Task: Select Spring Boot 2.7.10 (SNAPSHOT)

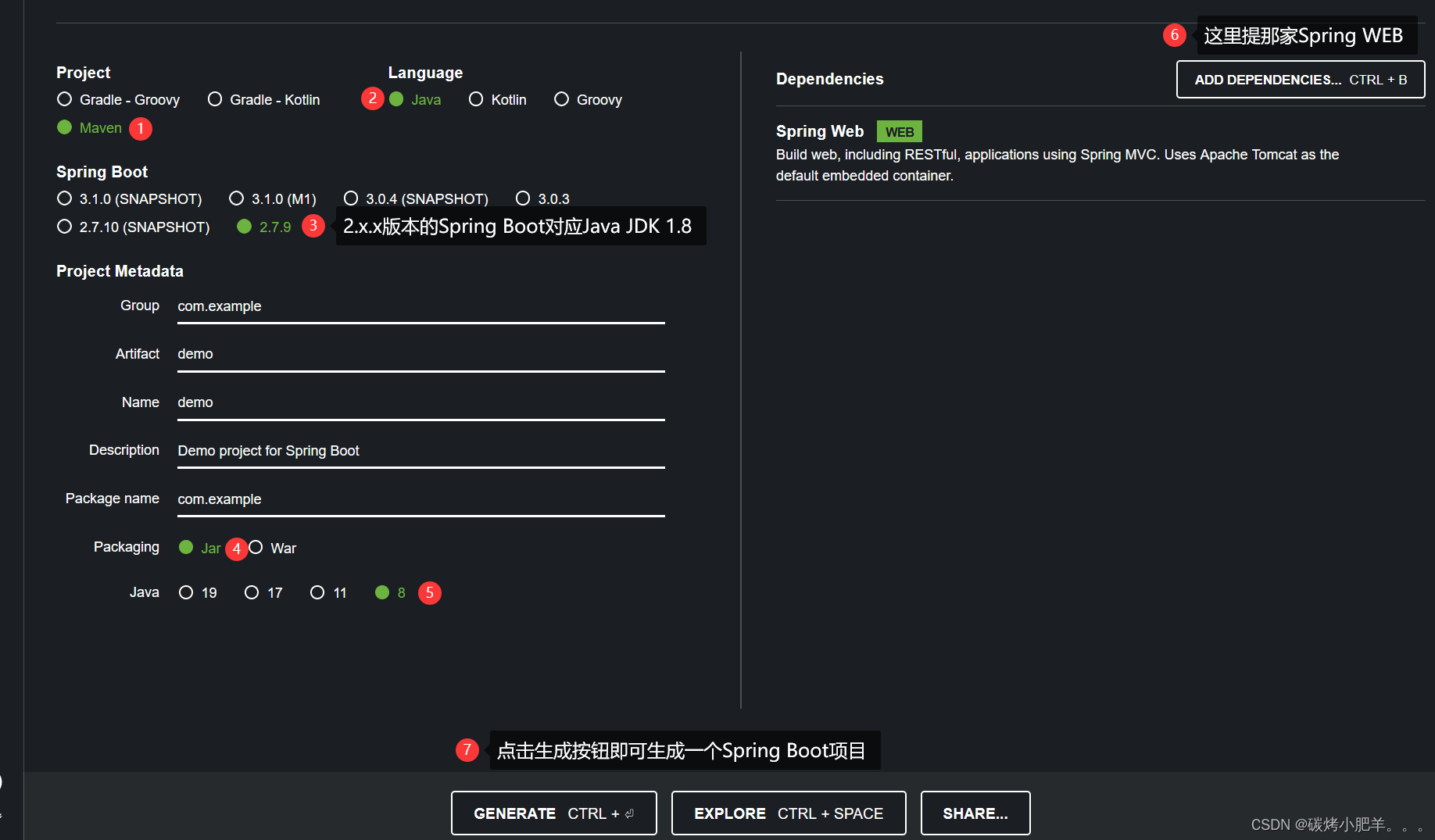Action: (134, 227)
